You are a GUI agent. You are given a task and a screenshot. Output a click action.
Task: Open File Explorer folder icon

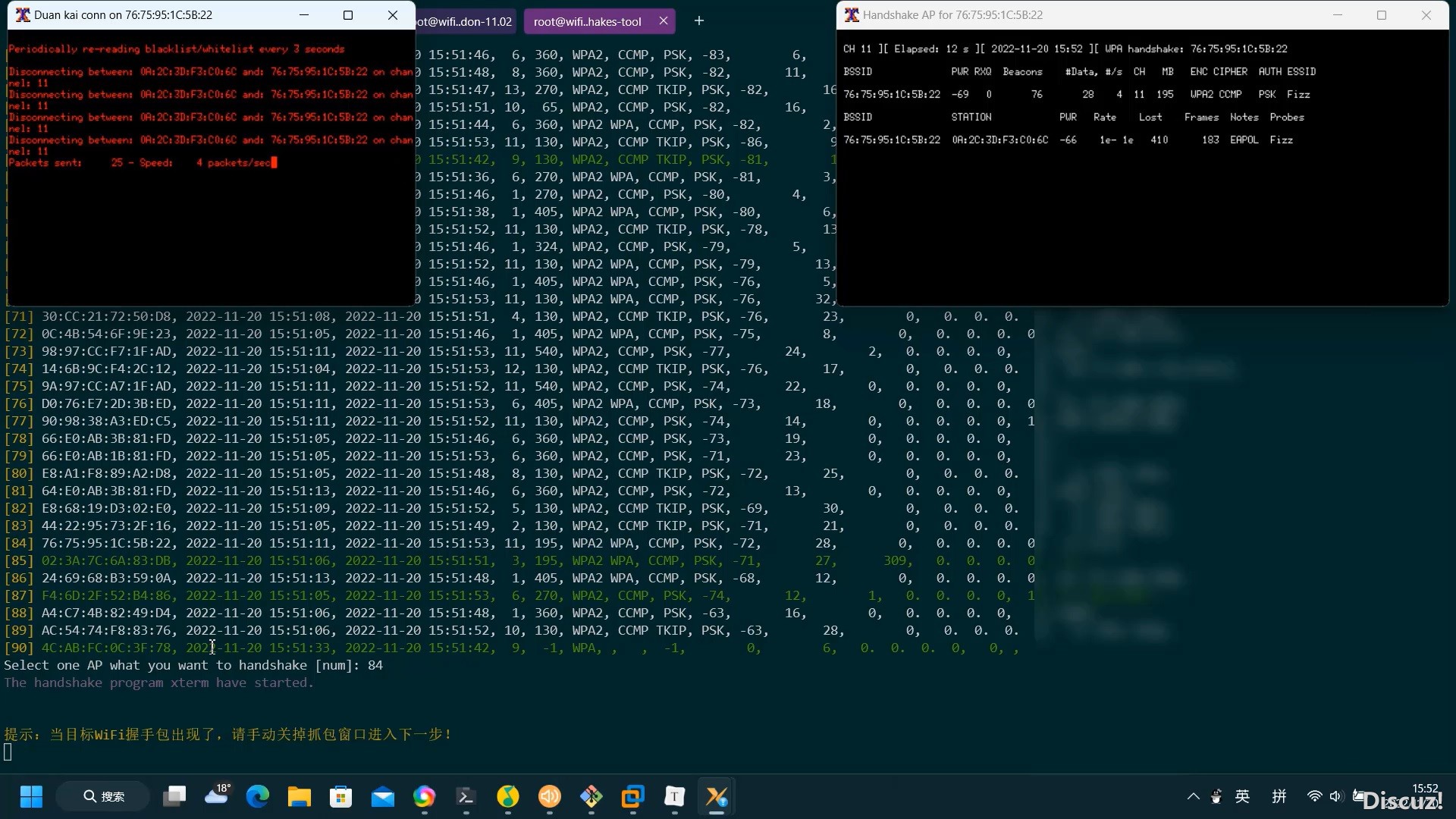click(x=300, y=796)
